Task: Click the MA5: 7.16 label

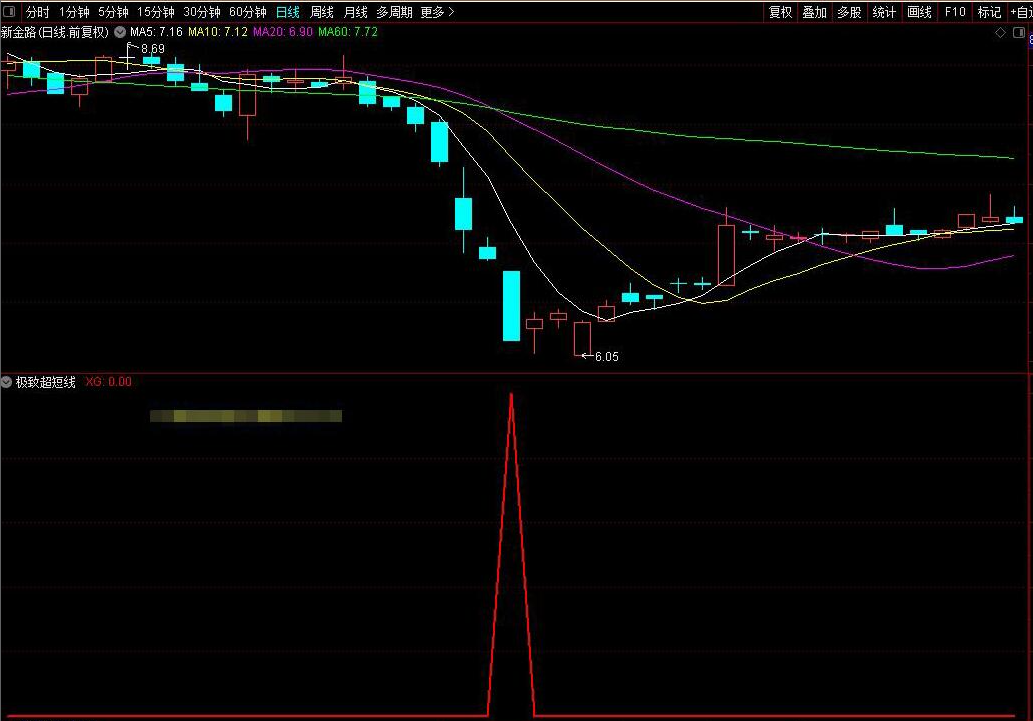Action: (x=156, y=32)
